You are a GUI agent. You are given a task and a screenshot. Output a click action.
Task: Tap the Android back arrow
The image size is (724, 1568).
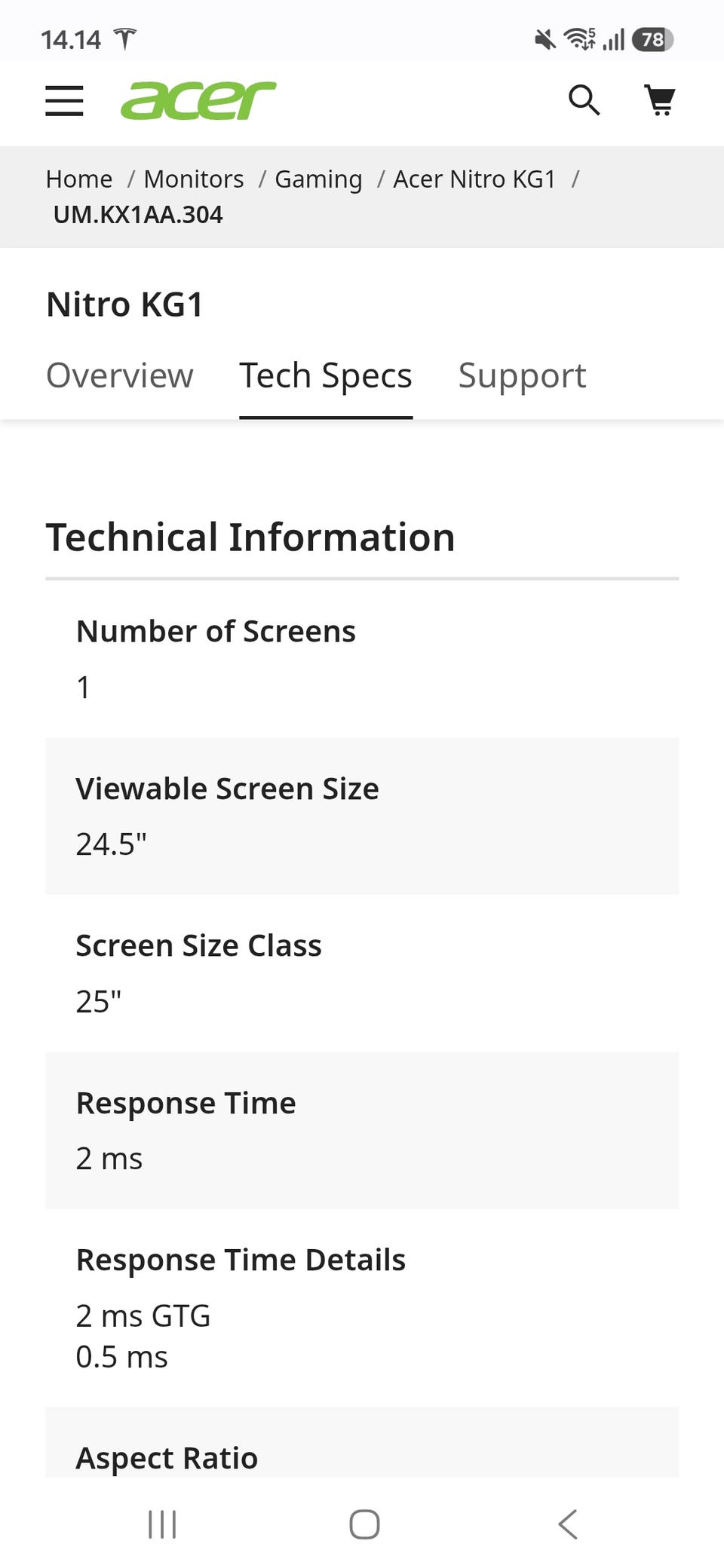(x=568, y=1524)
